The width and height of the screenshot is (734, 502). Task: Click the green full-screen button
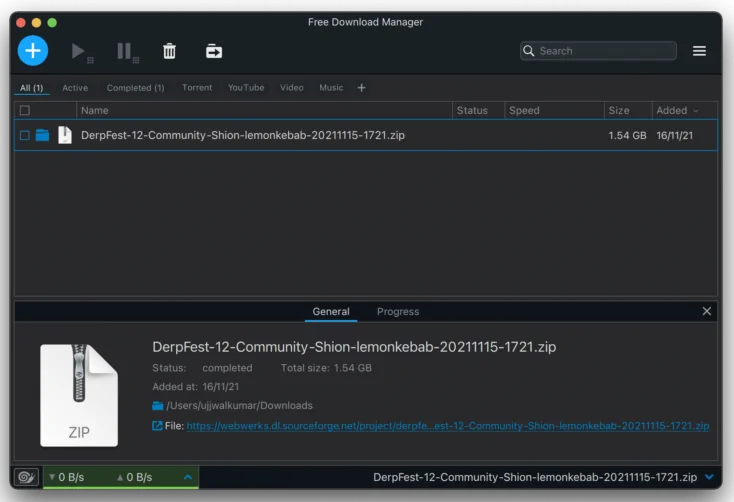(52, 22)
